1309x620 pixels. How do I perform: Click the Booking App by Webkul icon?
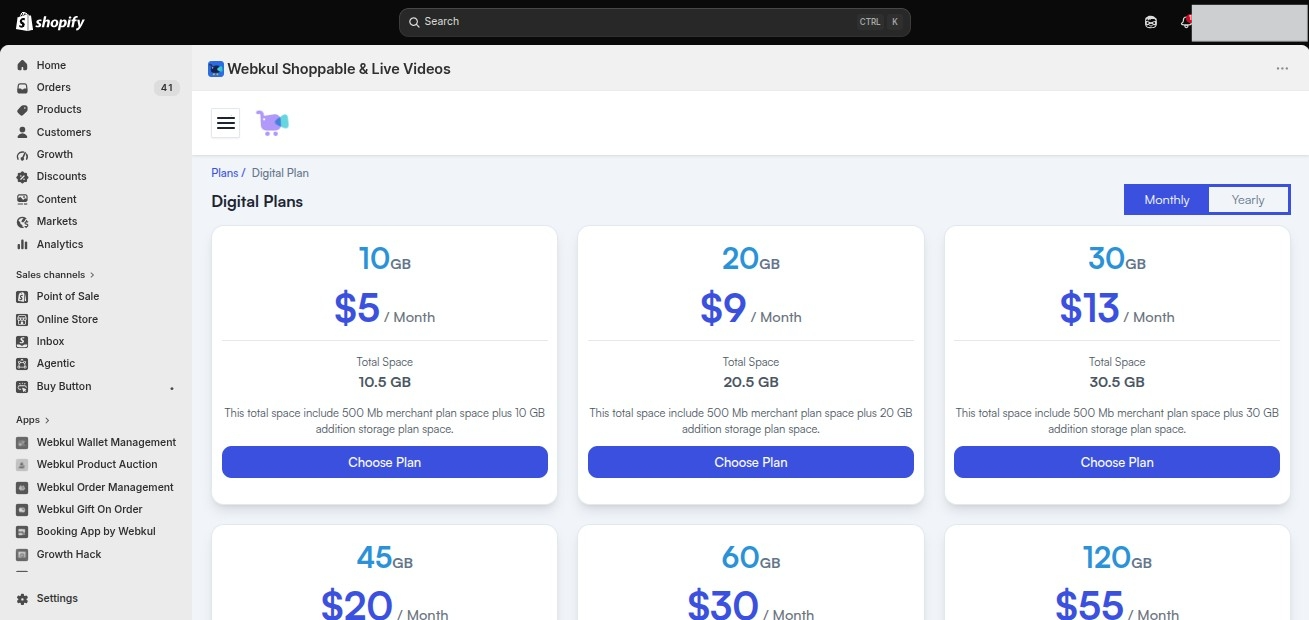22,531
